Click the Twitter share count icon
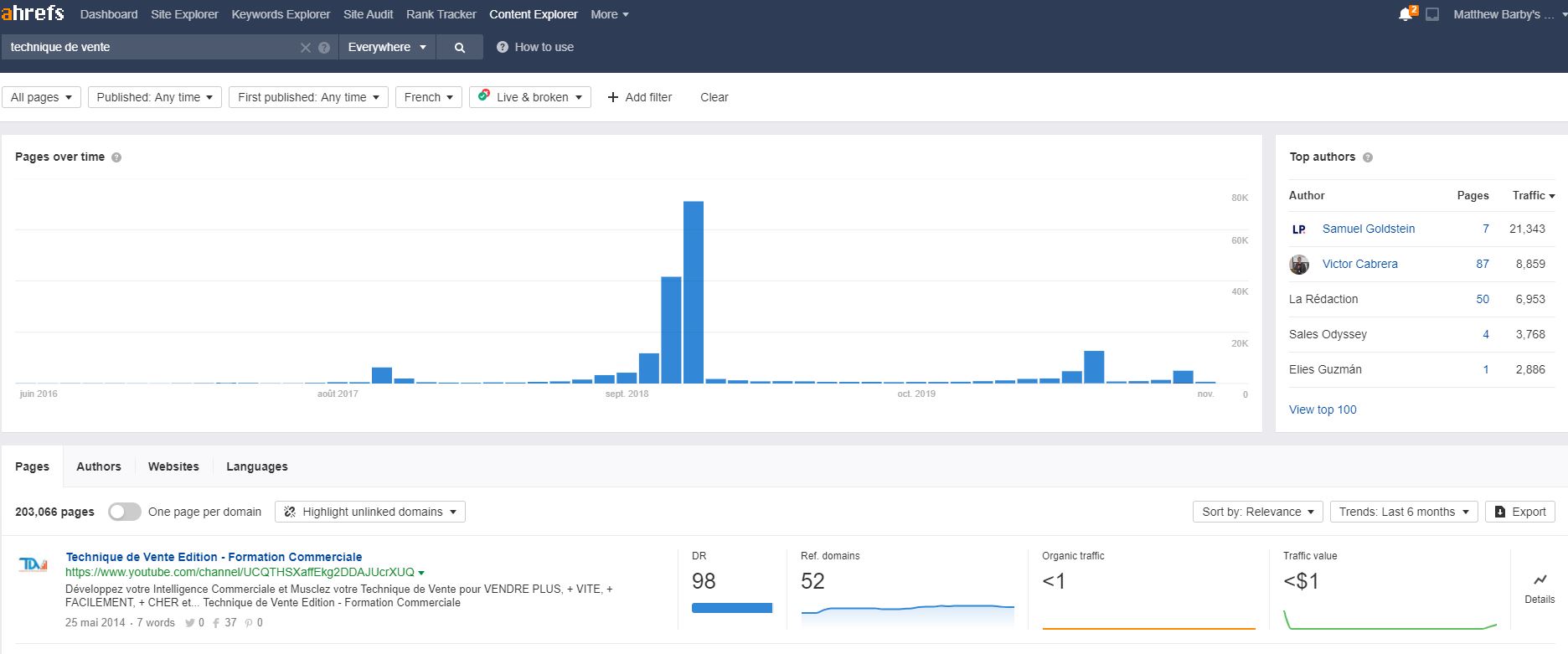Viewport: 1568px width, 654px height. pos(190,623)
